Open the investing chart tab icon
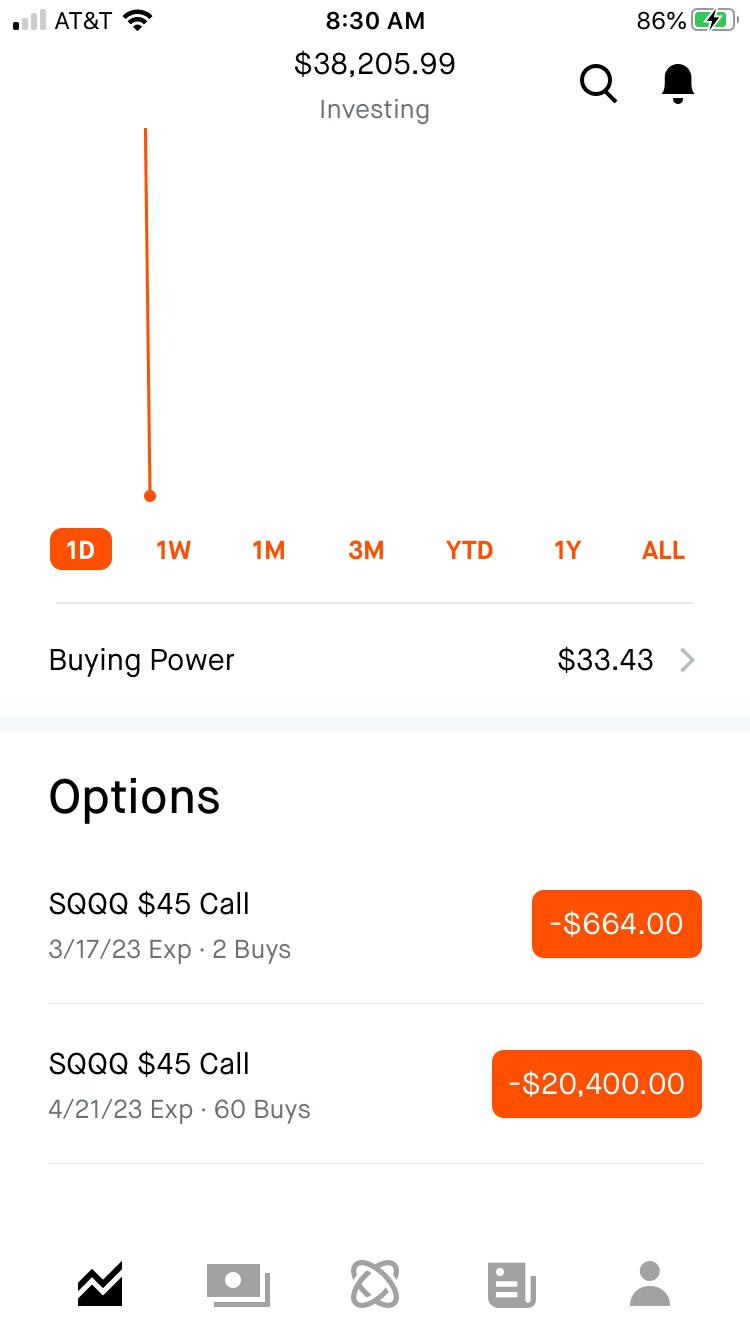Screen dimensions: 750x1334 (100, 1284)
